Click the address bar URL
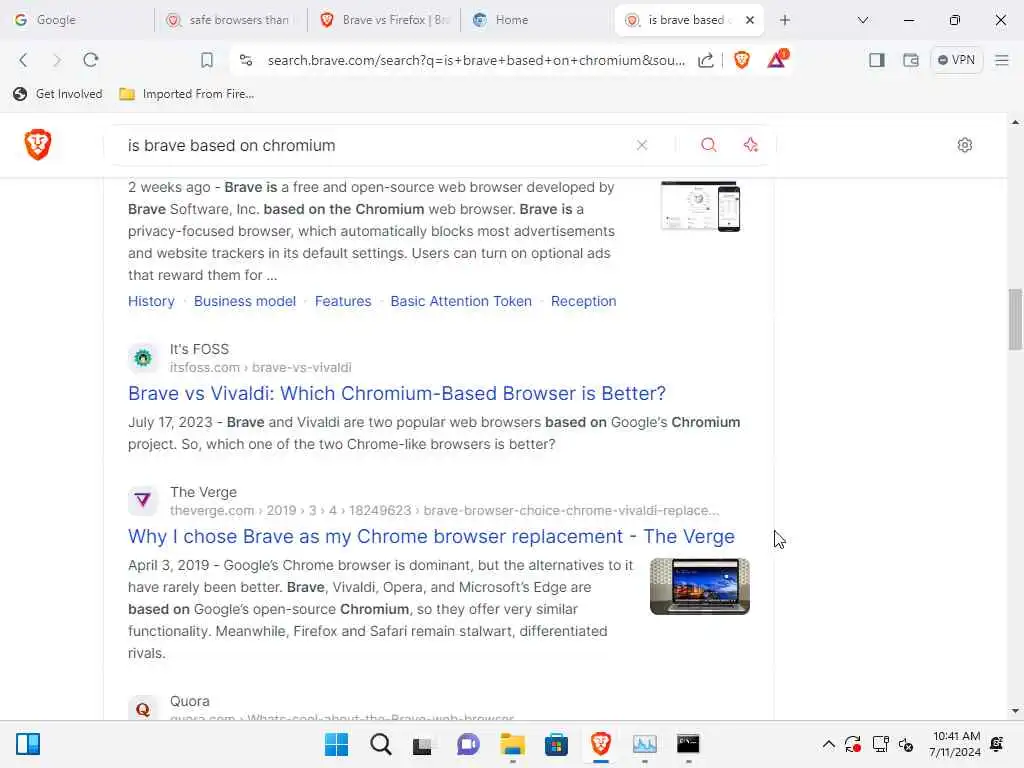Viewport: 1024px width, 768px height. point(476,60)
